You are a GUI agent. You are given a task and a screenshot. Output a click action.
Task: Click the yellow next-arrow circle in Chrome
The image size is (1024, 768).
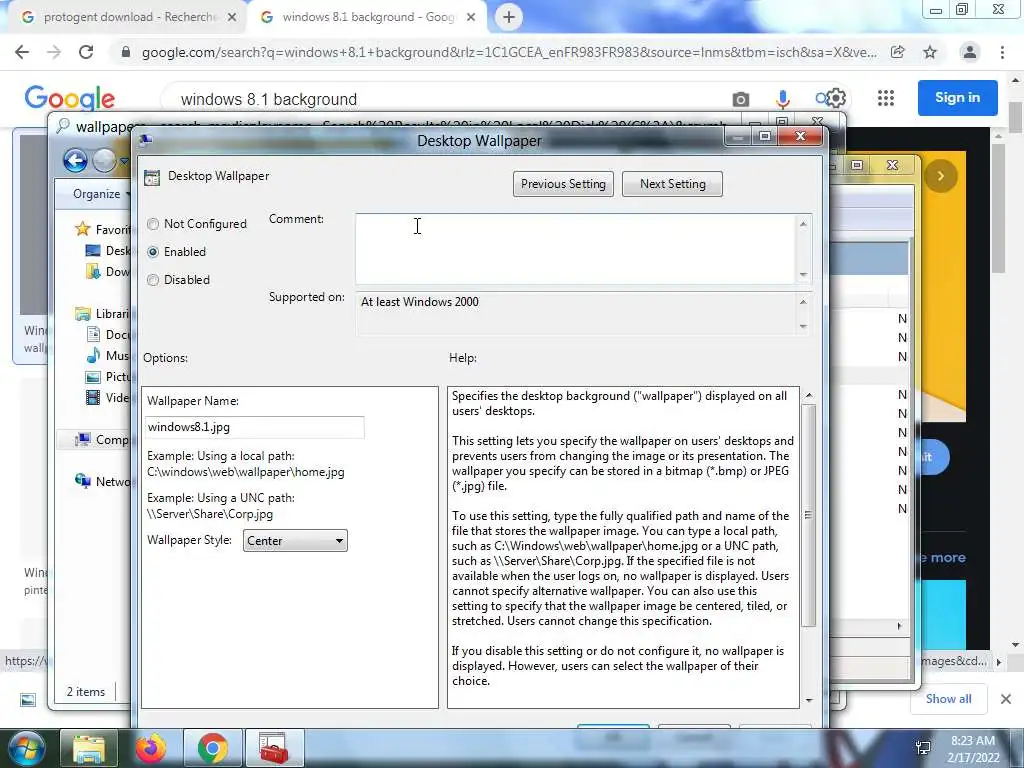(940, 176)
